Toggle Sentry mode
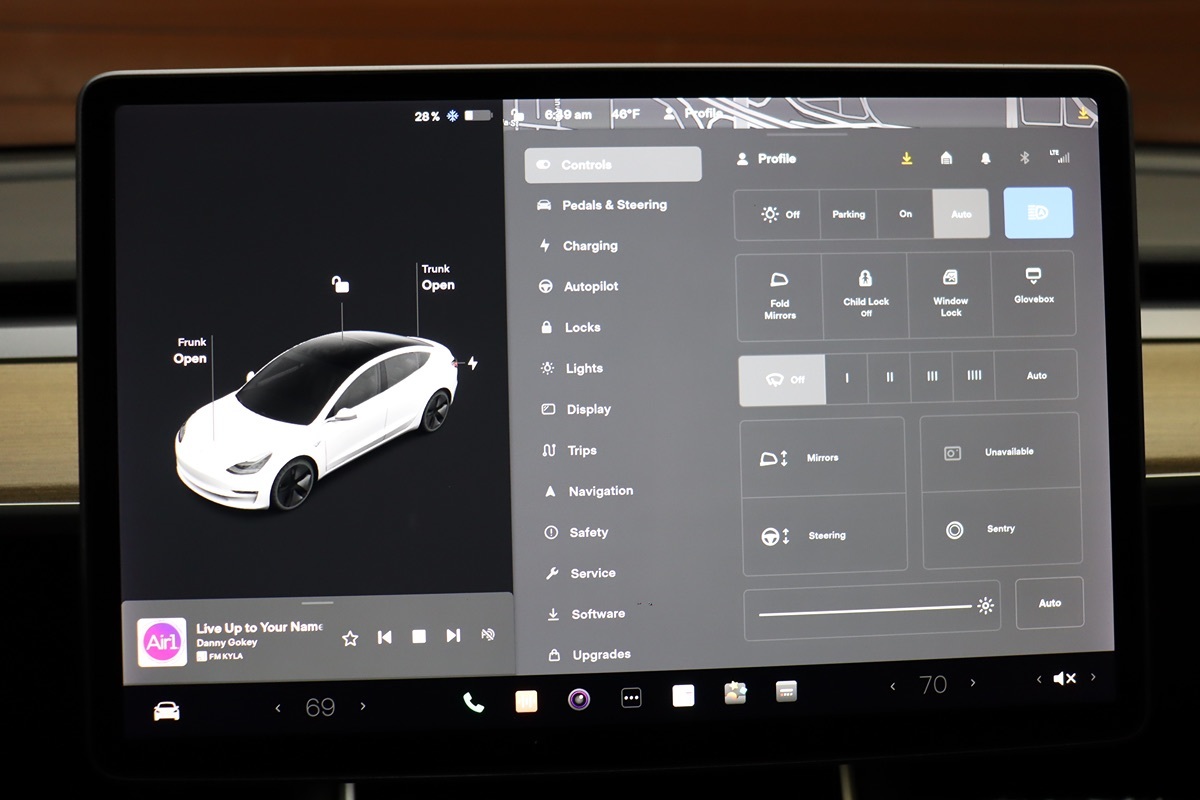Screen dimensions: 1200x800 click(1000, 529)
